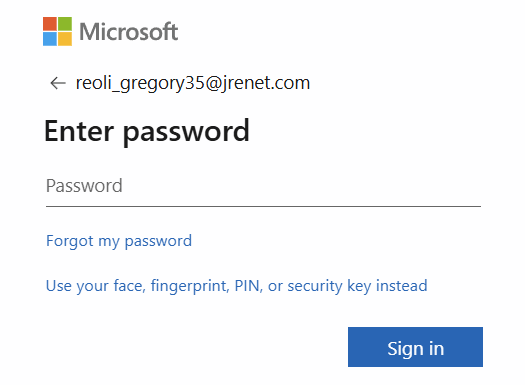Click the Enter password heading
The height and width of the screenshot is (385, 525).
(x=147, y=132)
